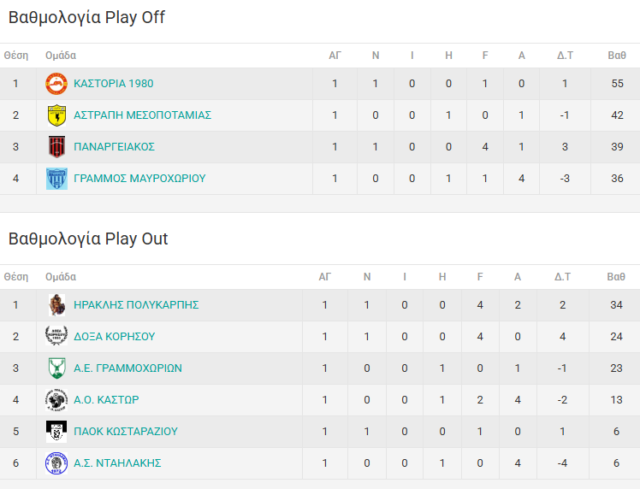
Task: Click the ΑΓ column header in Play Out table
Action: point(324,277)
